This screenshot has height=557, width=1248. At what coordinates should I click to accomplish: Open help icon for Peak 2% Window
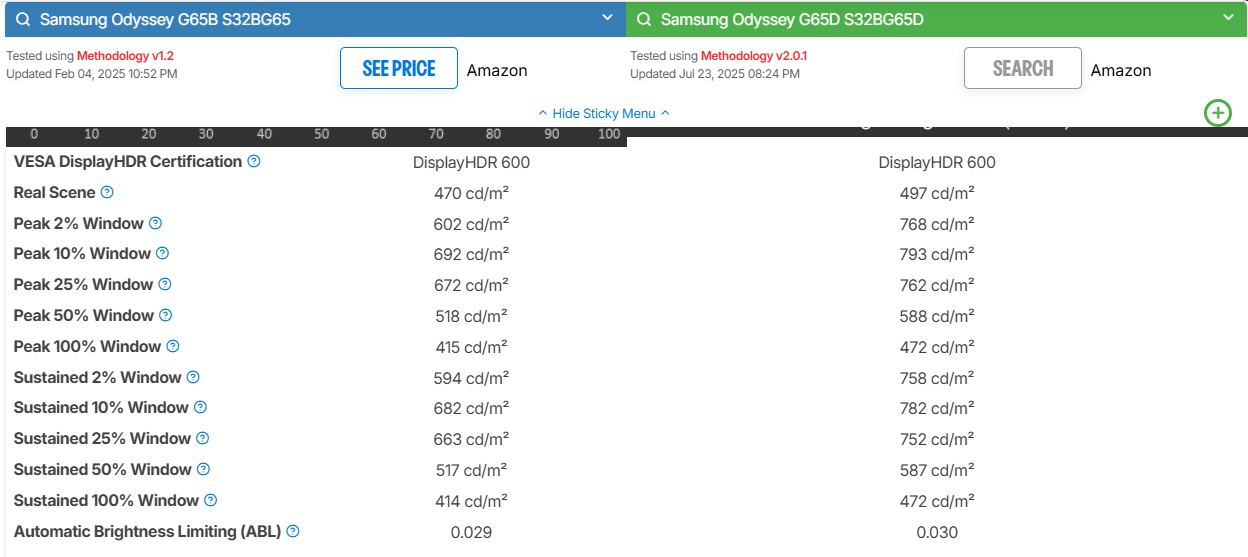155,223
